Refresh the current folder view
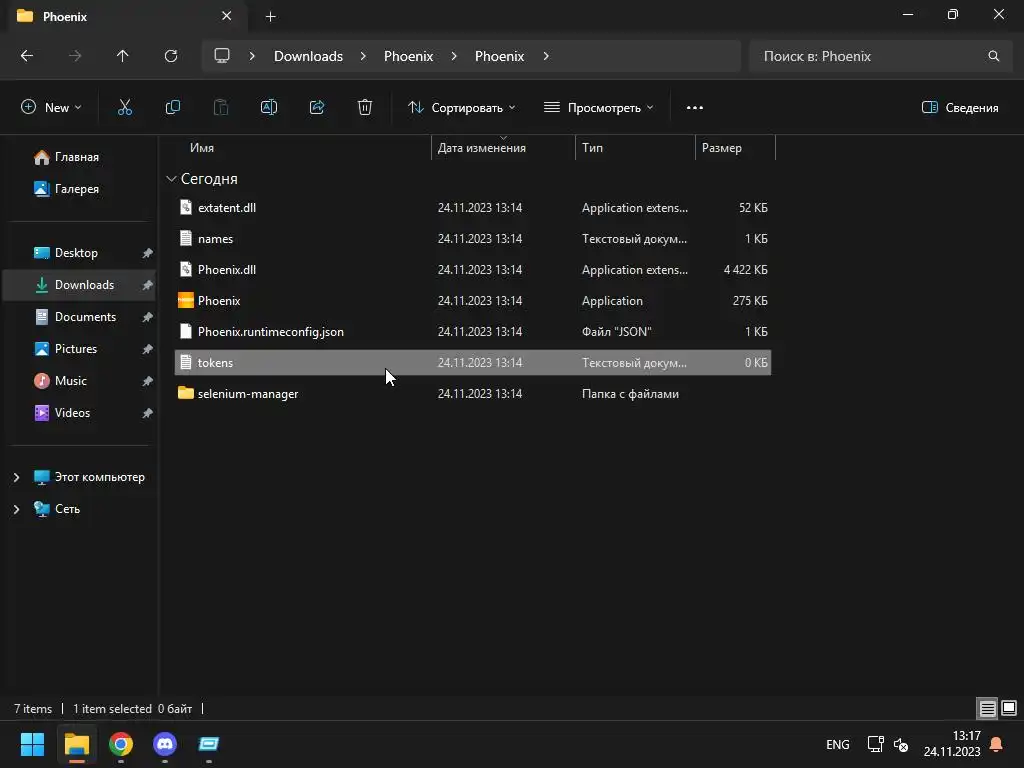Image resolution: width=1024 pixels, height=768 pixels. (171, 56)
